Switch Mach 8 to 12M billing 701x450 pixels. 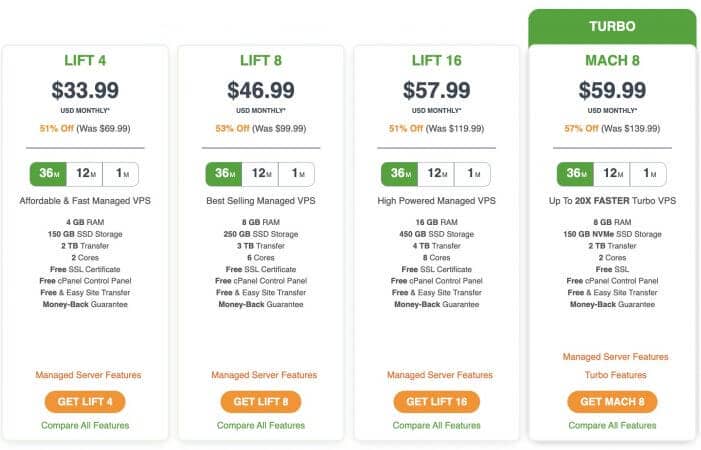612,174
